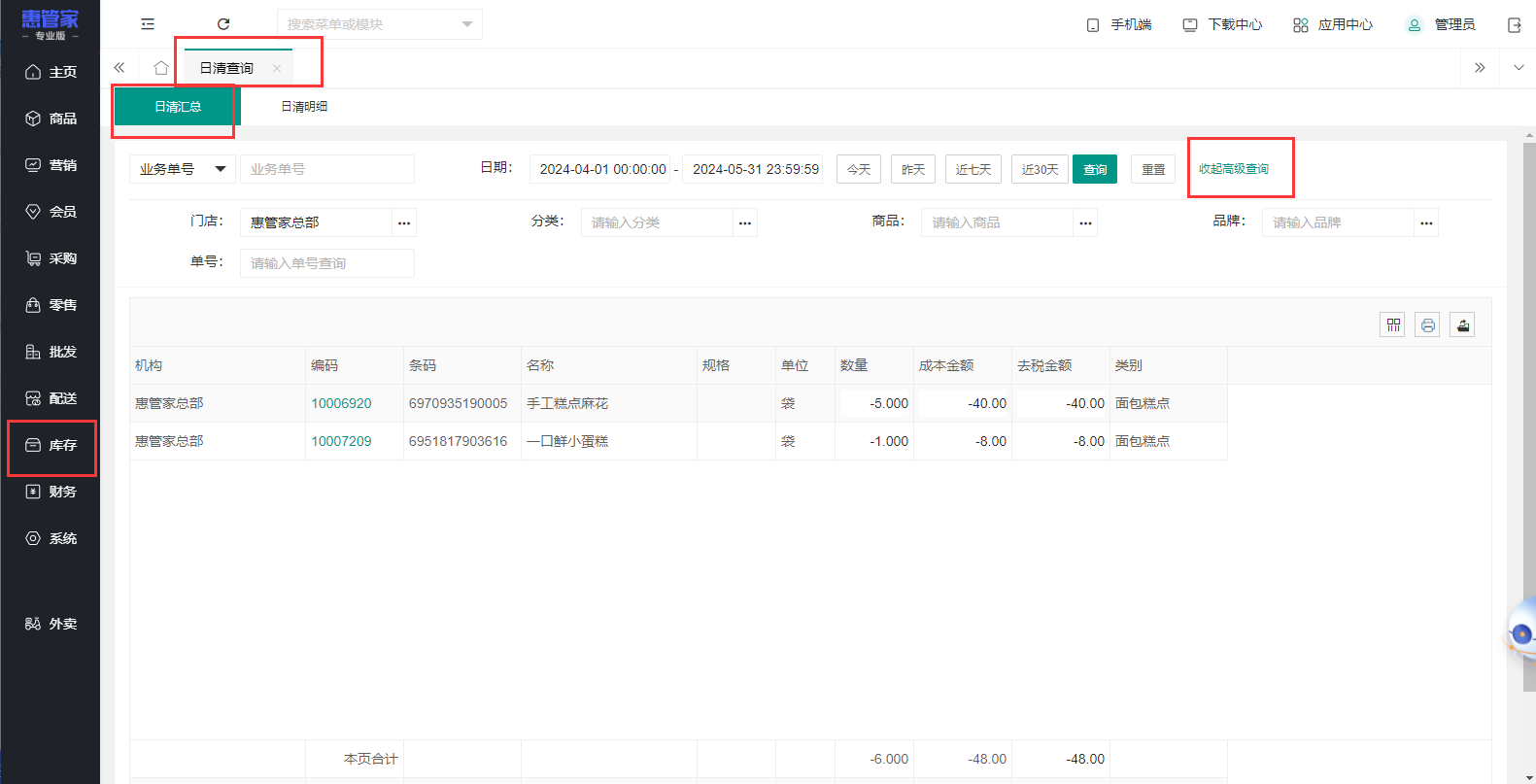
Task: Go to the home tab icon
Action: pyautogui.click(x=161, y=68)
